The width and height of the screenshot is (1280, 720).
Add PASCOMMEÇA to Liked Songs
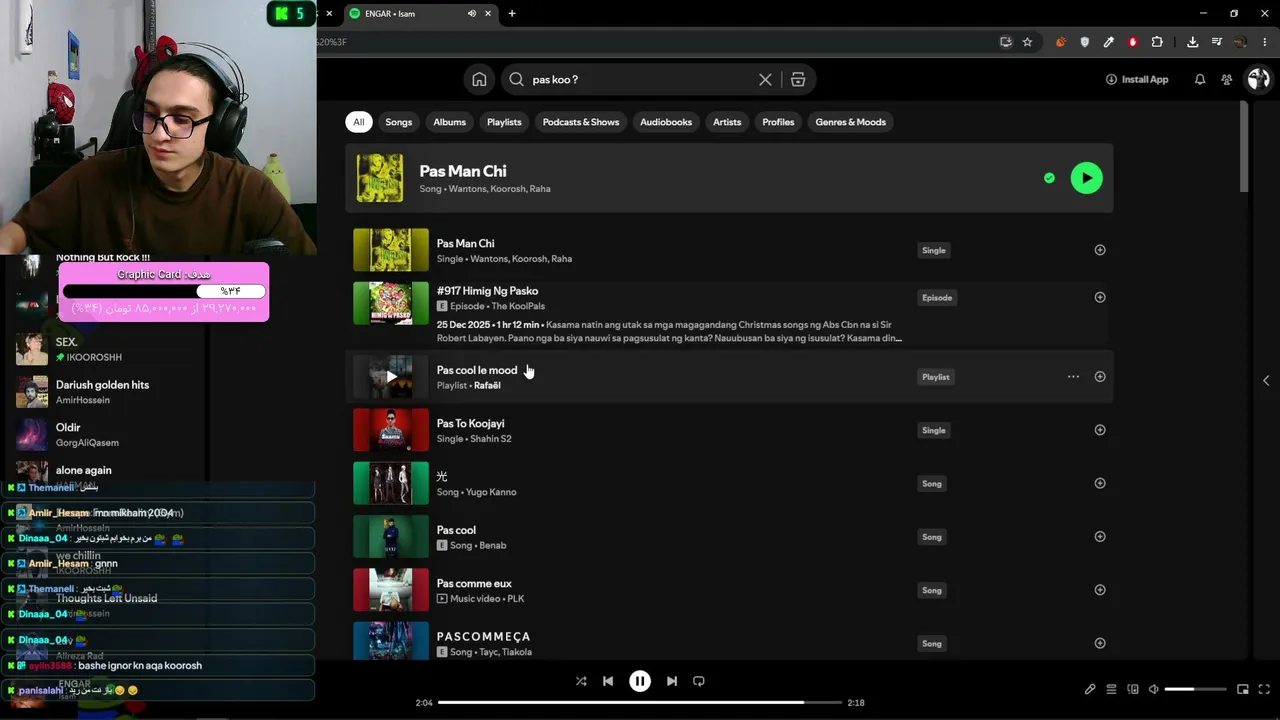coord(1100,643)
